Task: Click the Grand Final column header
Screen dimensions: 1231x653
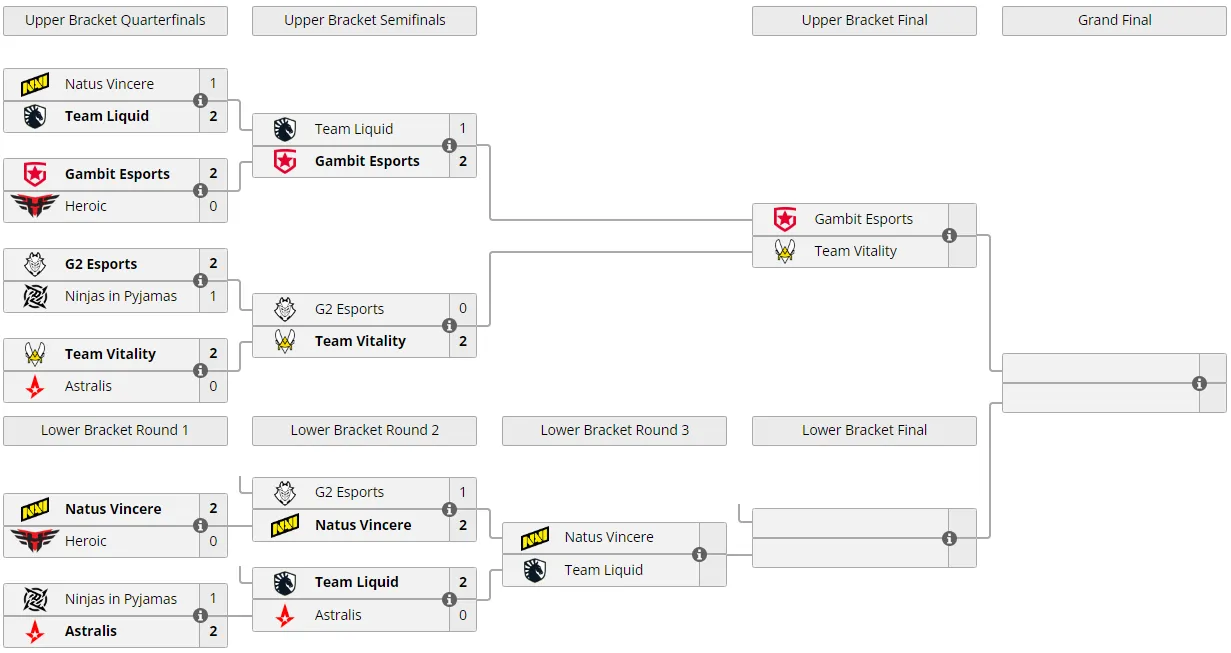Action: coord(1114,20)
